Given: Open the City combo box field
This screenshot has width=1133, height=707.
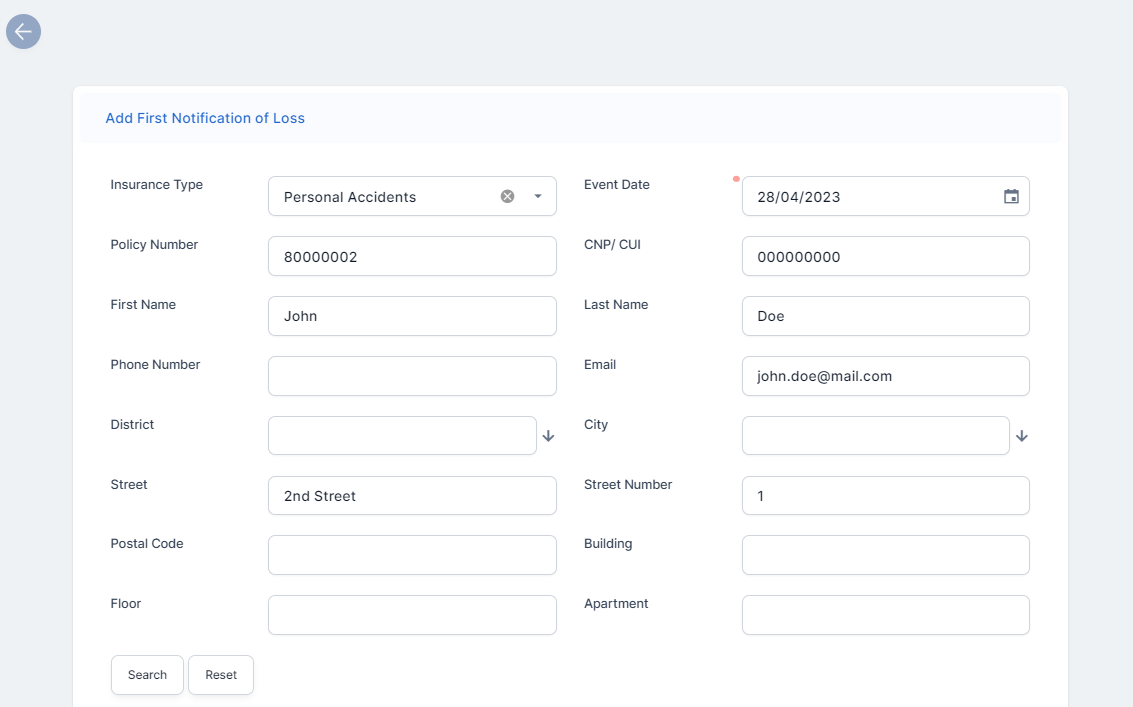Looking at the screenshot, I should pyautogui.click(x=875, y=436).
